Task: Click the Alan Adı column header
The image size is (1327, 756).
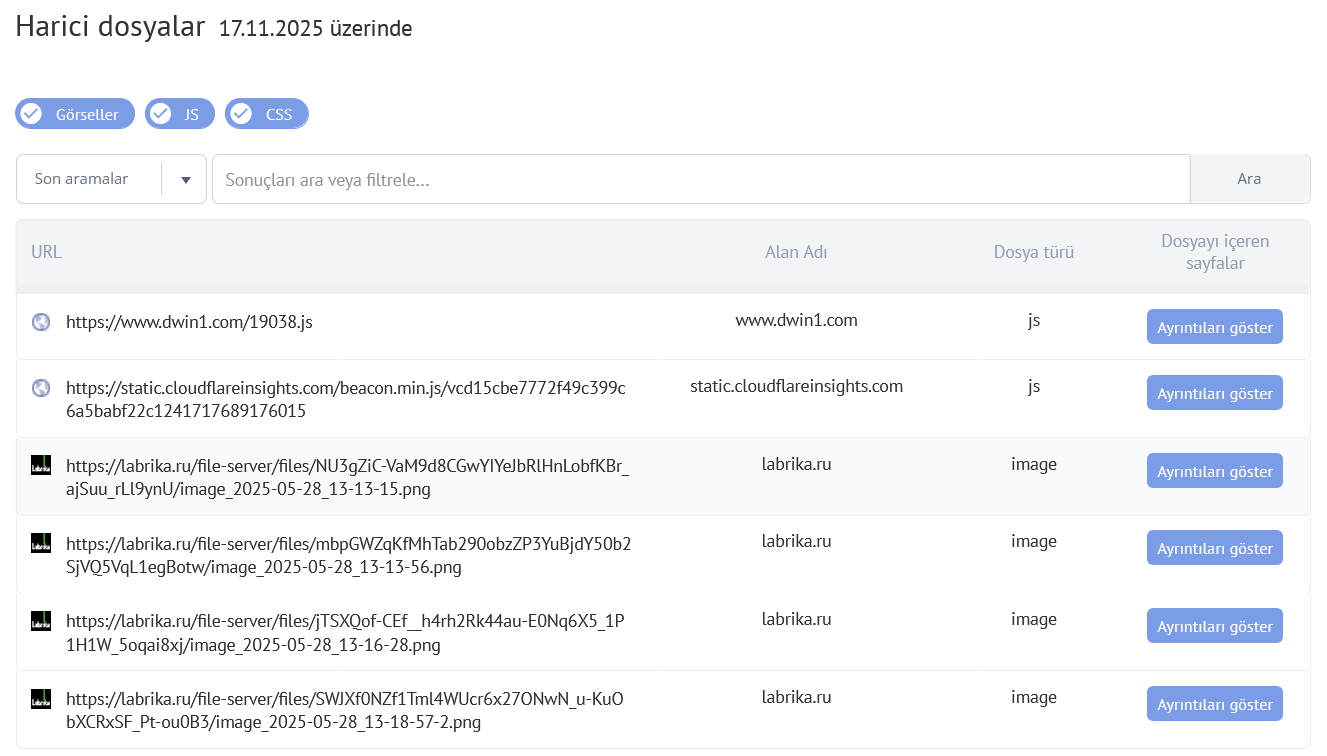Action: 796,252
